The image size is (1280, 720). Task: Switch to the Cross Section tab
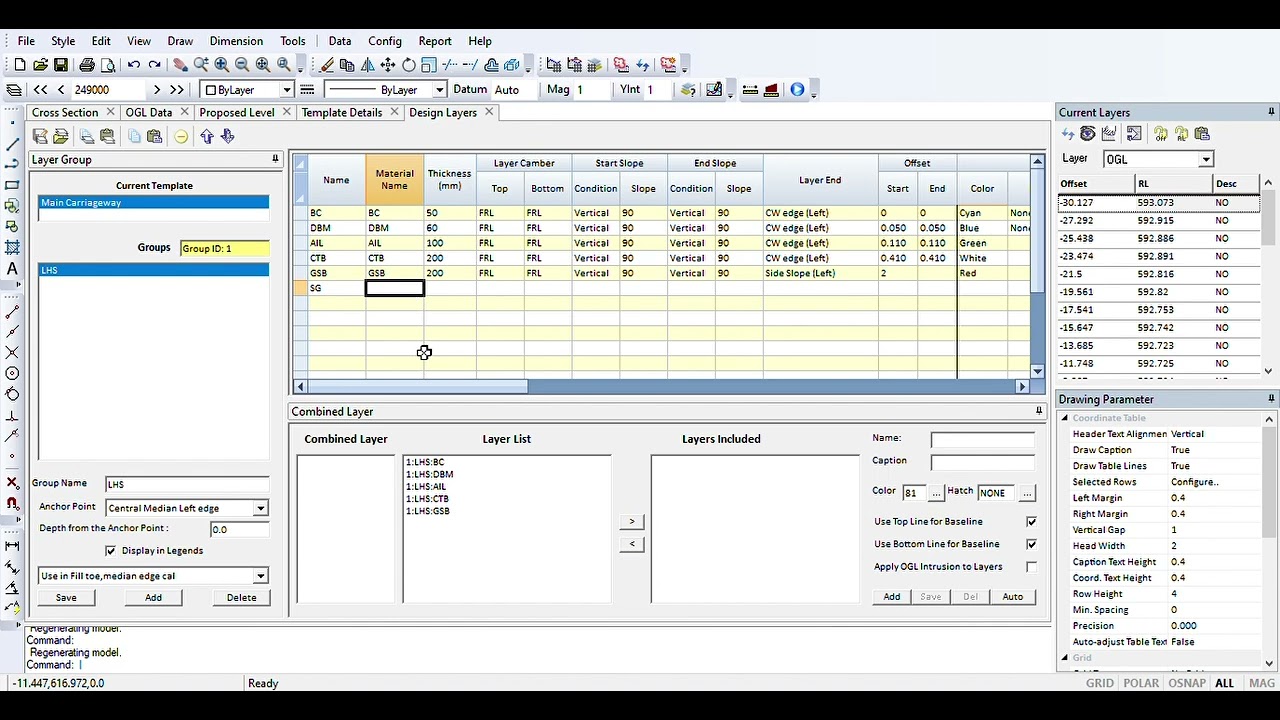click(x=65, y=112)
